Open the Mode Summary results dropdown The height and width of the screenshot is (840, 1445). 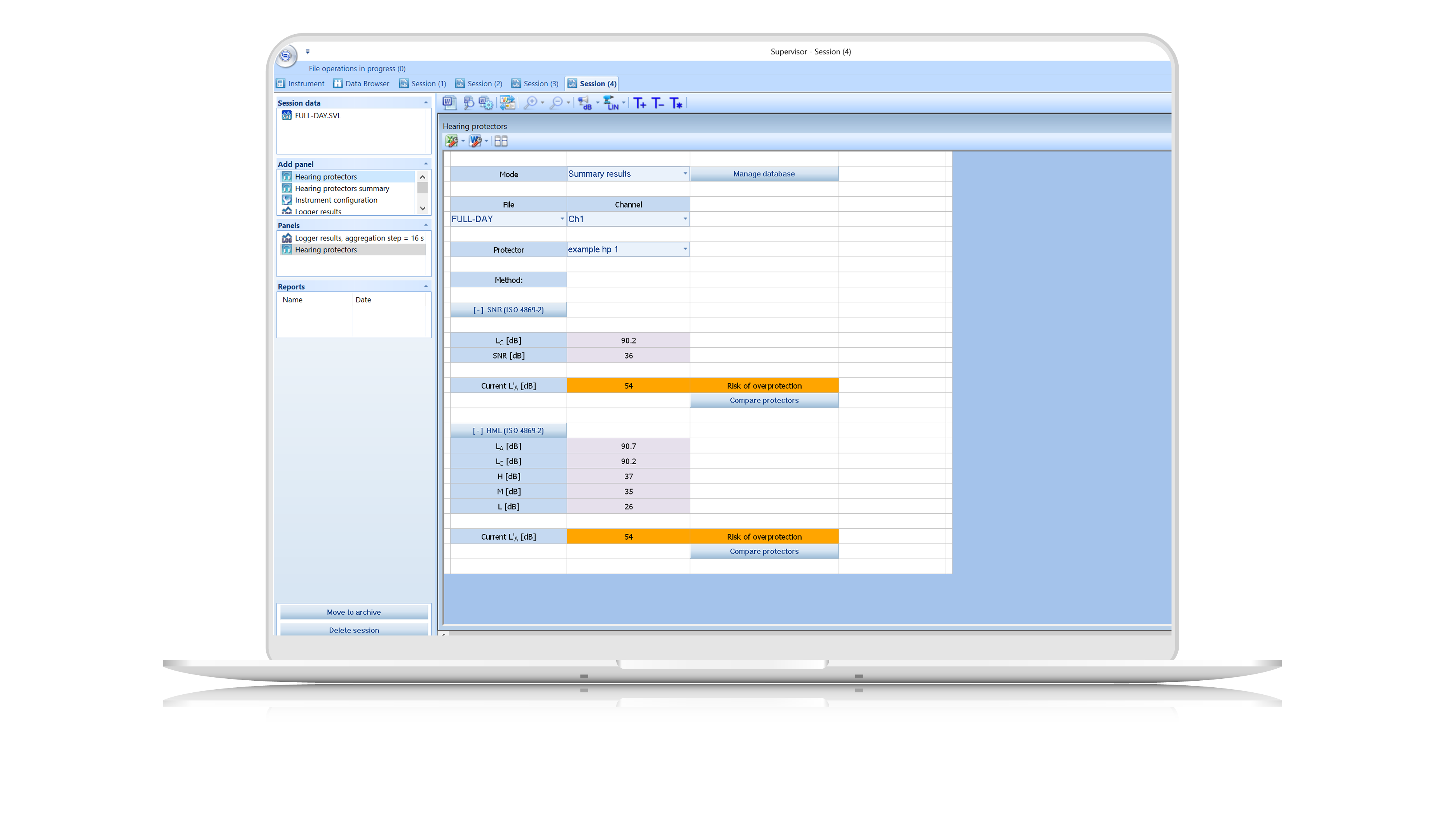coord(685,174)
